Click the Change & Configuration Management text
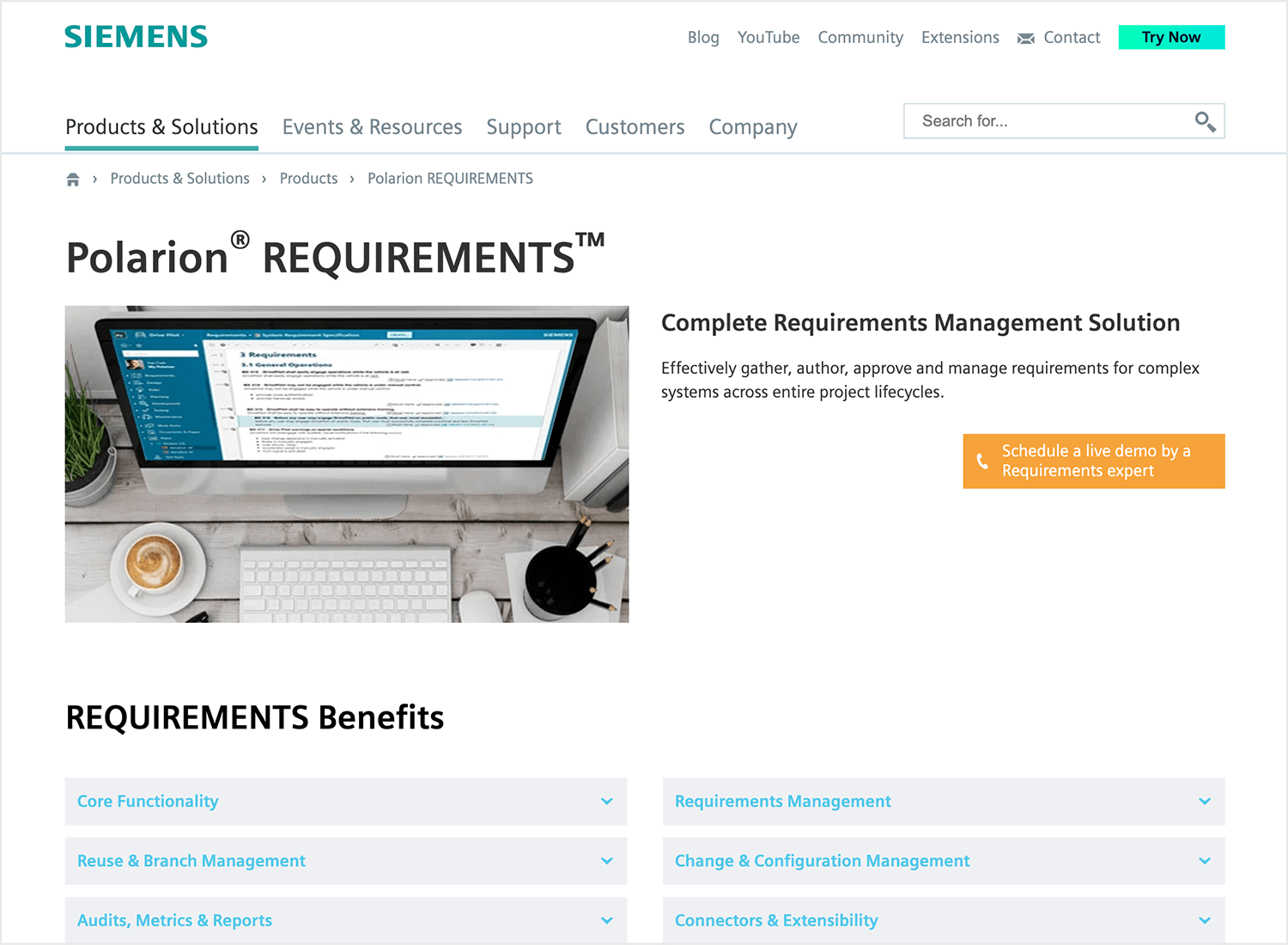This screenshot has height=945, width=1288. [x=822, y=861]
